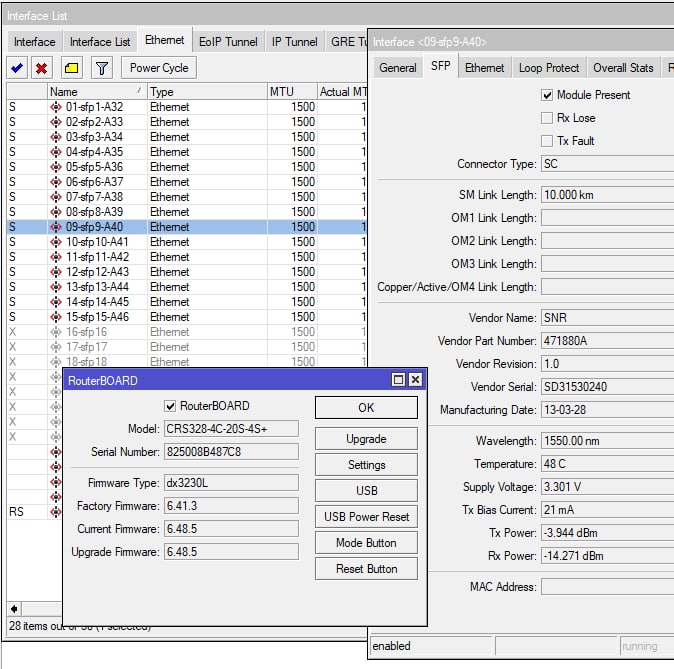Click disabled interface icon of 16-sfp16 row
The image size is (674, 669).
coord(56,332)
